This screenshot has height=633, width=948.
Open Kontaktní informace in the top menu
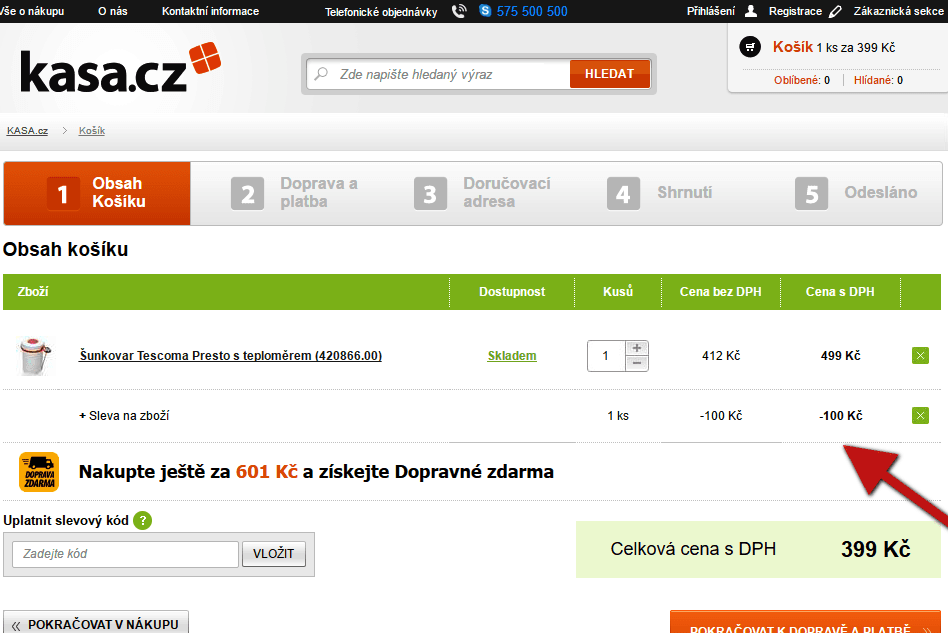pos(211,11)
